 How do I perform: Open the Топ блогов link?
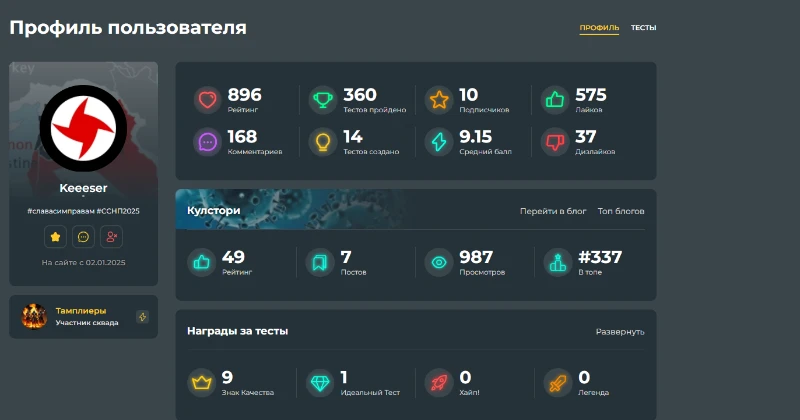coord(621,211)
